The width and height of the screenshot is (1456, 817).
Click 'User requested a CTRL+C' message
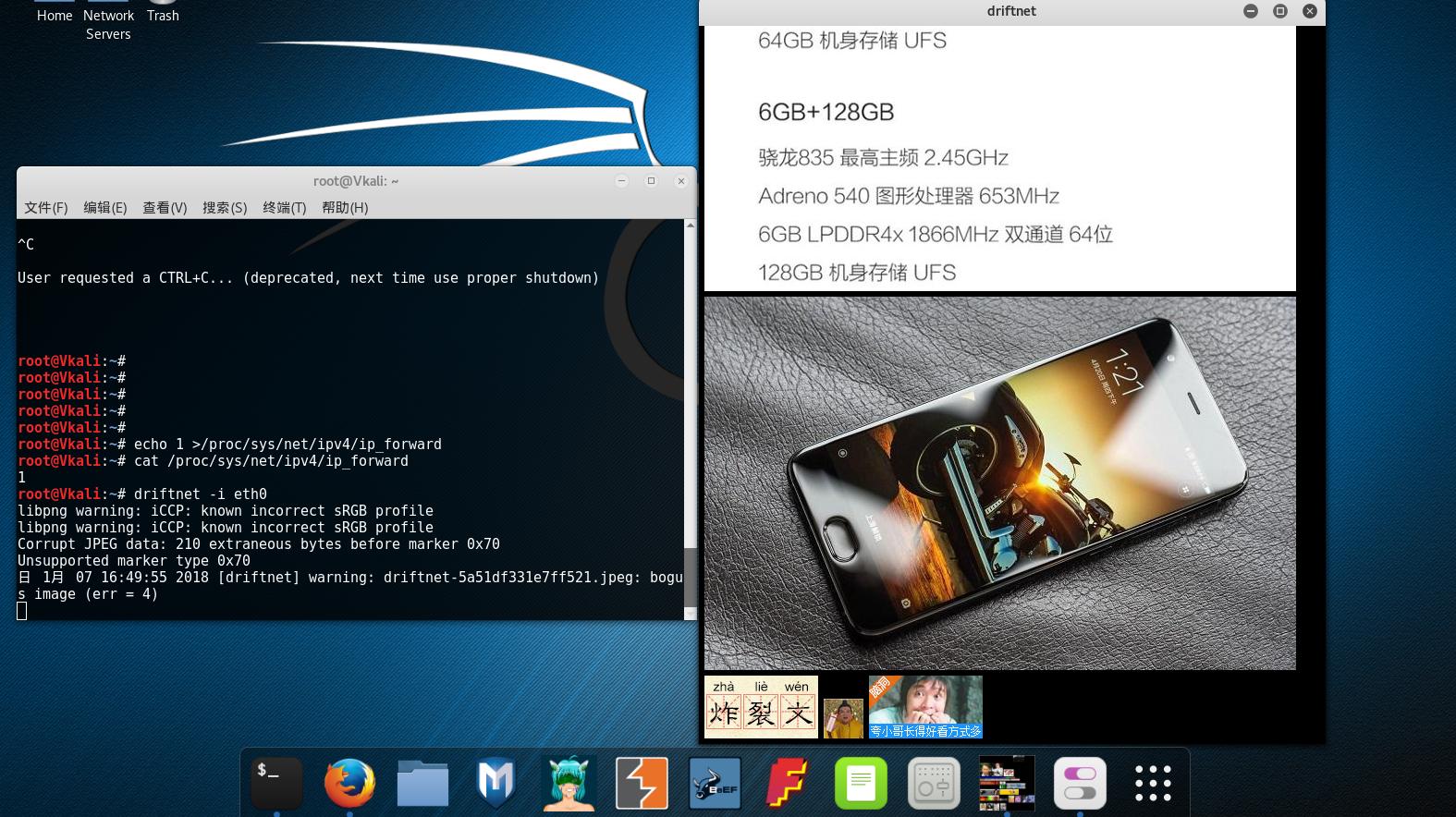click(308, 278)
